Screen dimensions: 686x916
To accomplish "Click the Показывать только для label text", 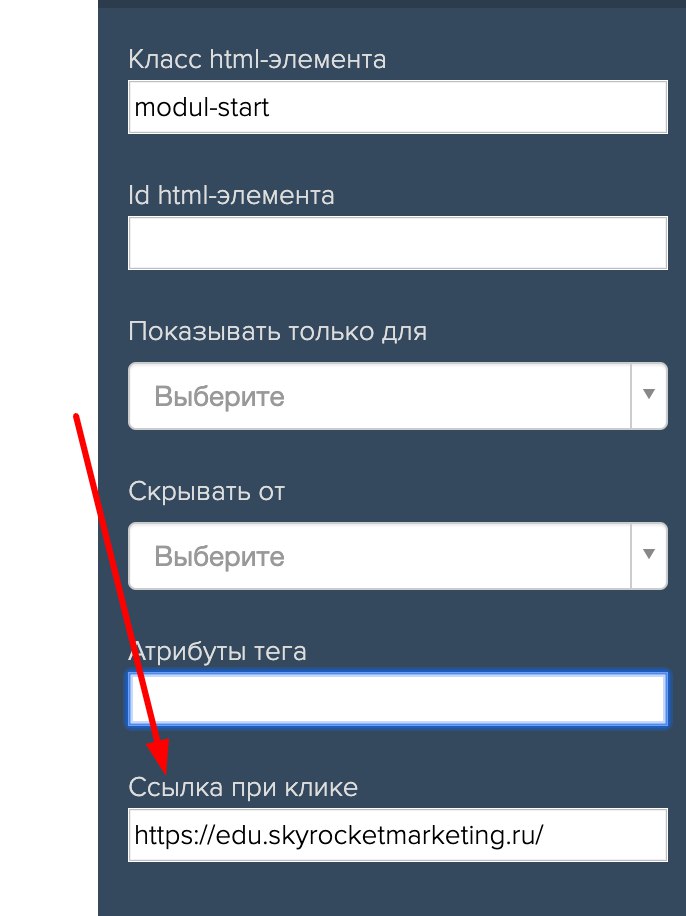I will point(278,332).
